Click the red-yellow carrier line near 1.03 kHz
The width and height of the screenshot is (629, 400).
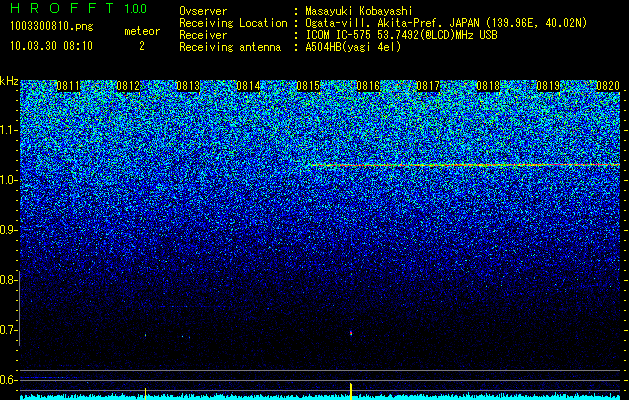(x=464, y=165)
